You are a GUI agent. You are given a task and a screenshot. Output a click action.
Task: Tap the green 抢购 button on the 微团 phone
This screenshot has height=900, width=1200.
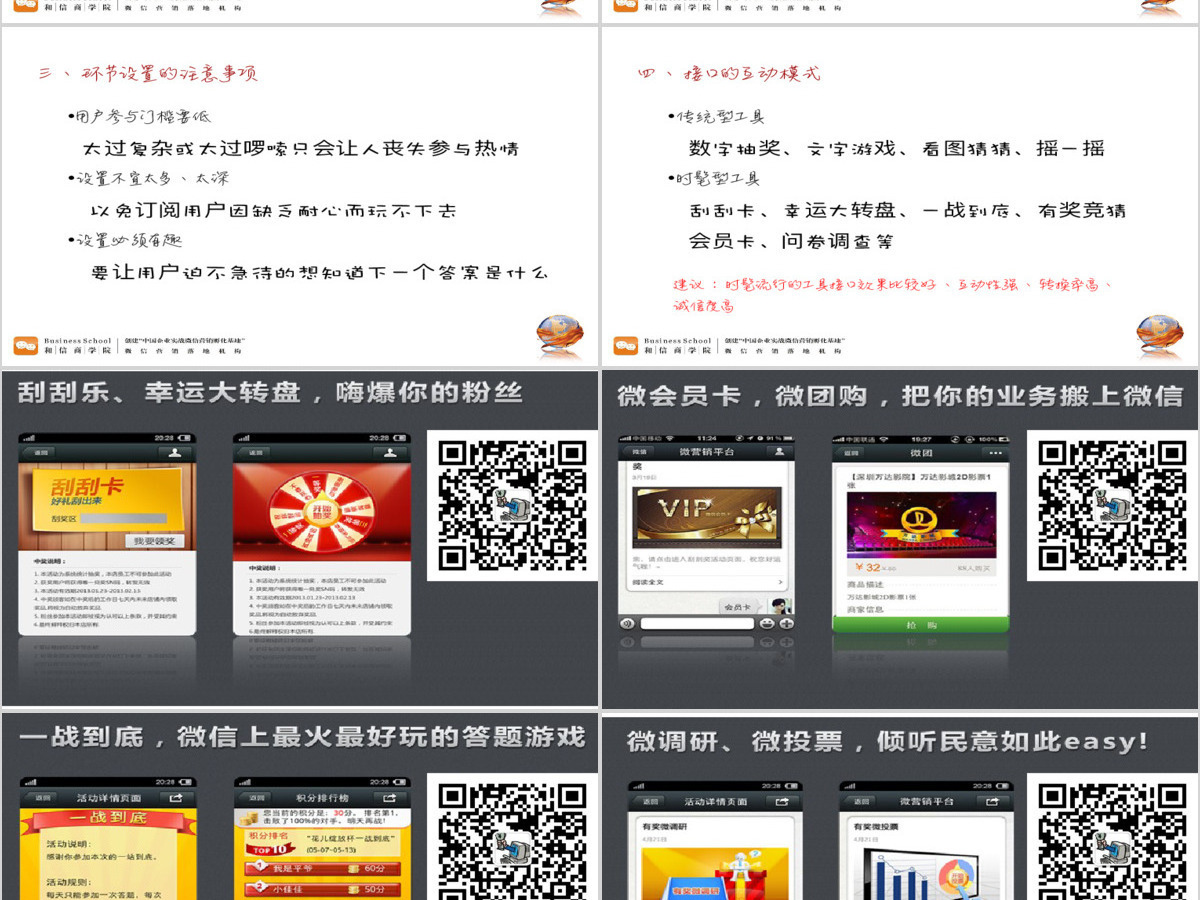pos(921,625)
